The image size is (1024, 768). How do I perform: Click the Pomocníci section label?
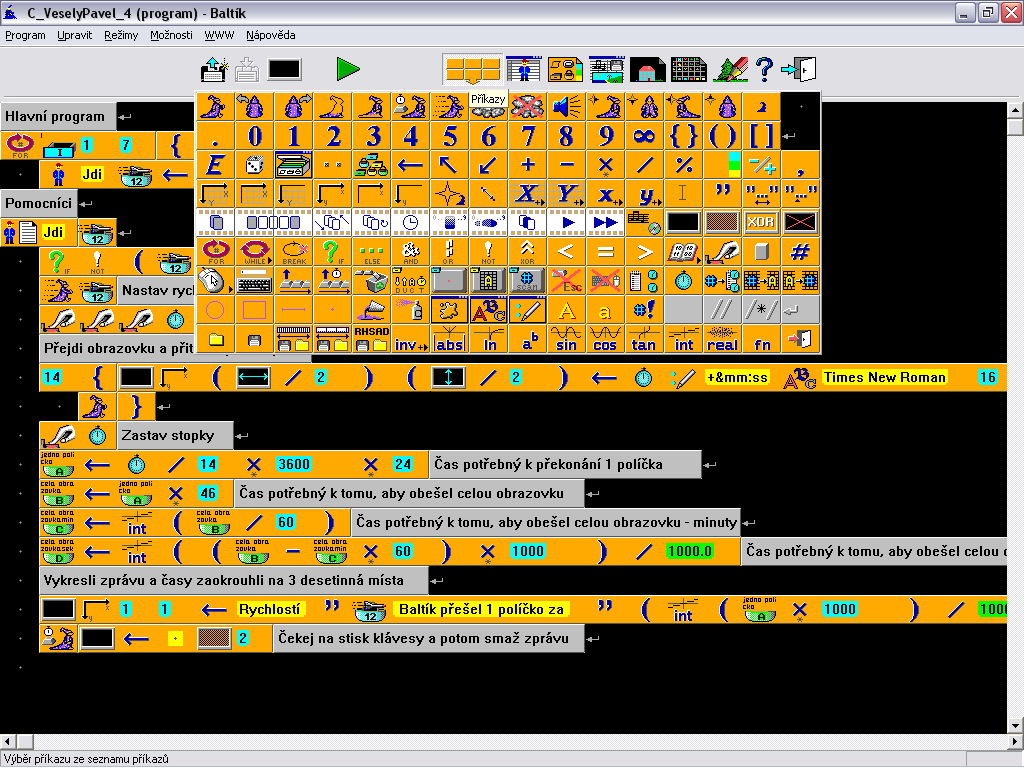point(38,204)
